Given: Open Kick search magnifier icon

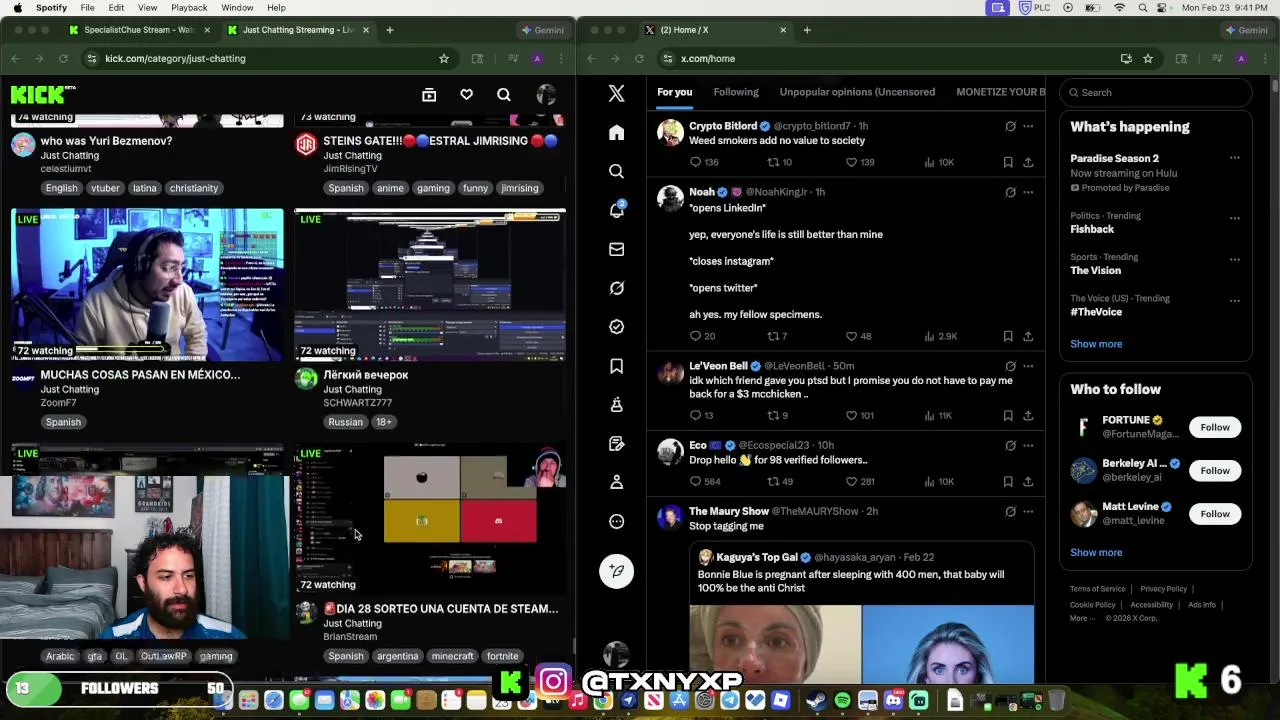Looking at the screenshot, I should tap(504, 95).
